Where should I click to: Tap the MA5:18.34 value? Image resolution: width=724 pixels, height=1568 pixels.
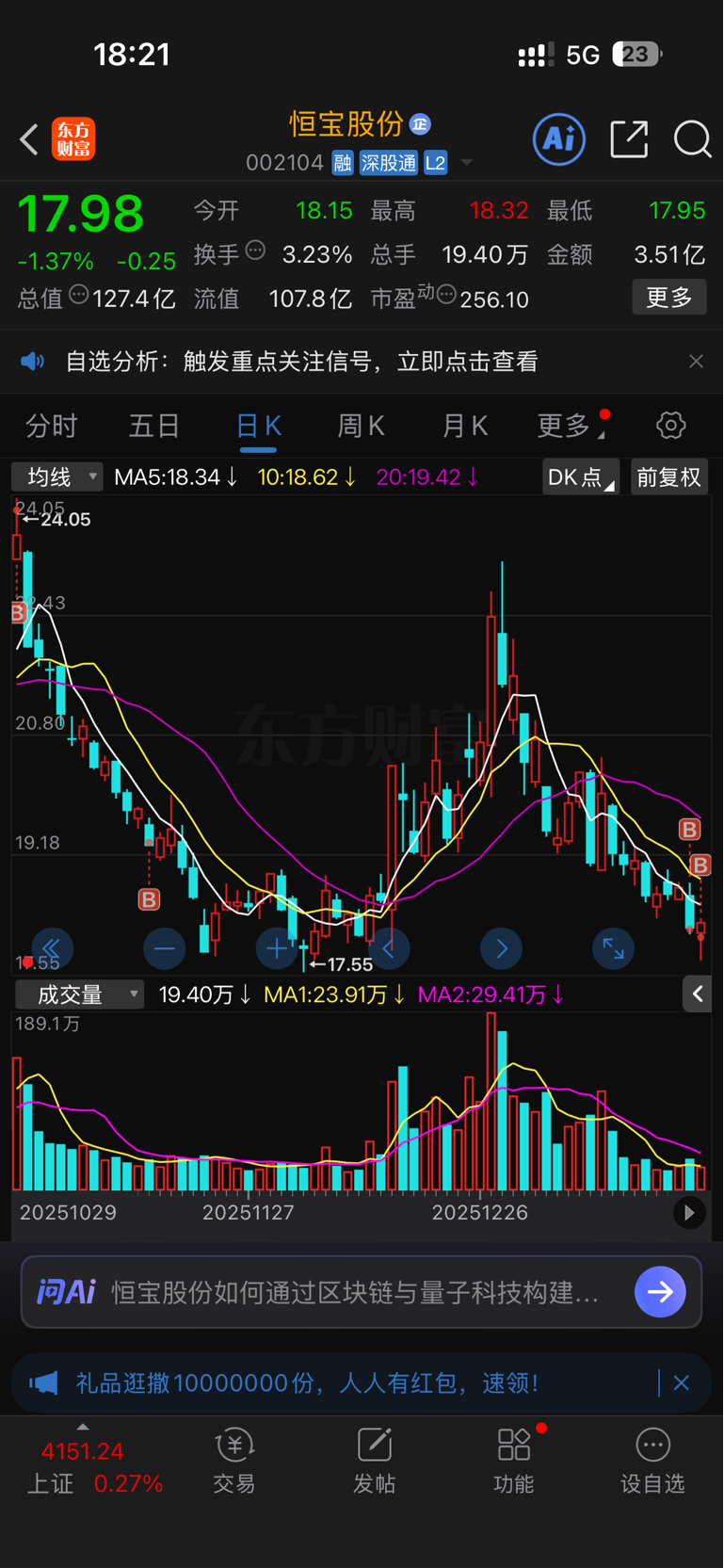pyautogui.click(x=176, y=477)
